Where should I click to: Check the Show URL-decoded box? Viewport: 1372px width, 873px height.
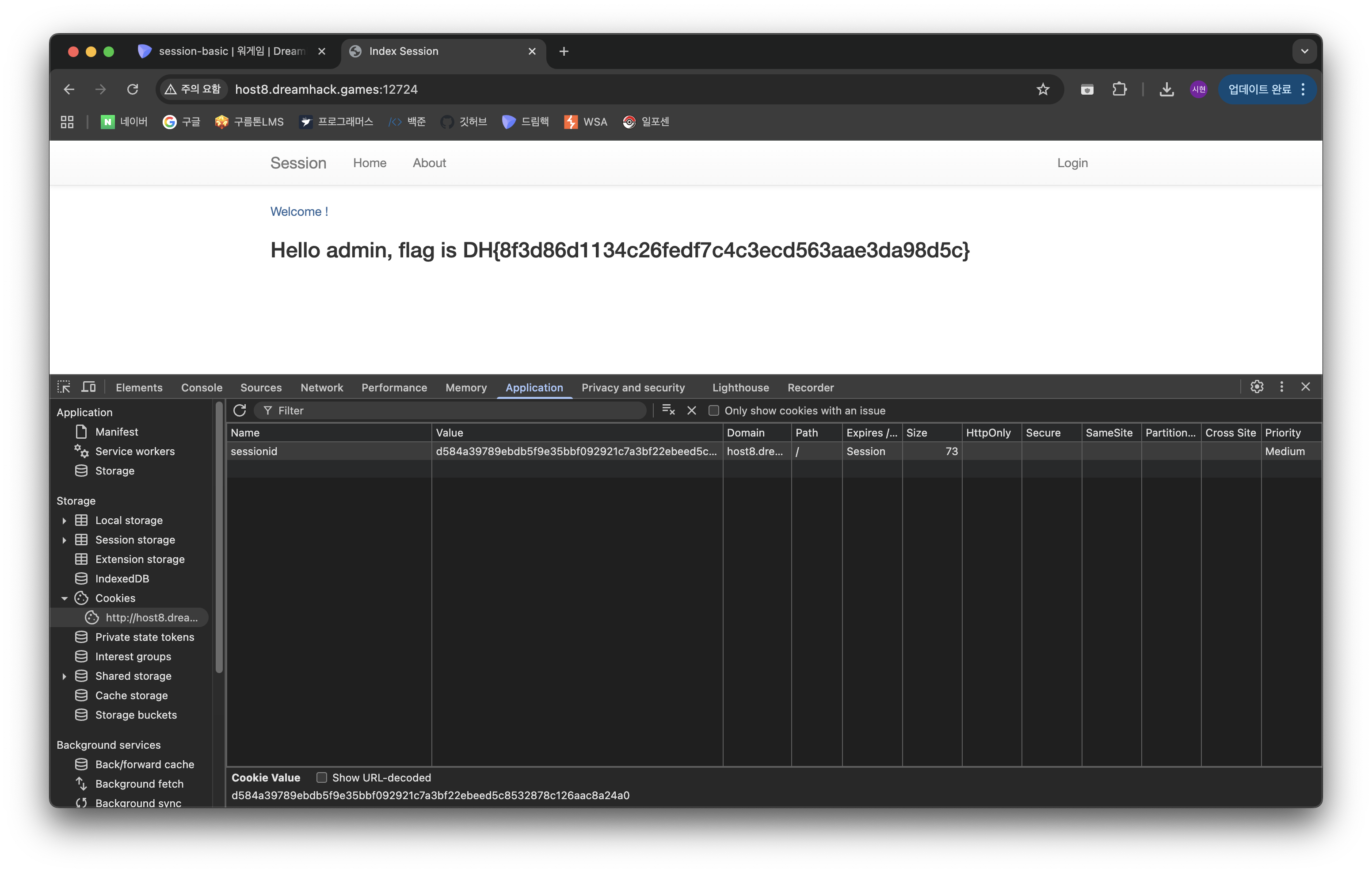(322, 778)
